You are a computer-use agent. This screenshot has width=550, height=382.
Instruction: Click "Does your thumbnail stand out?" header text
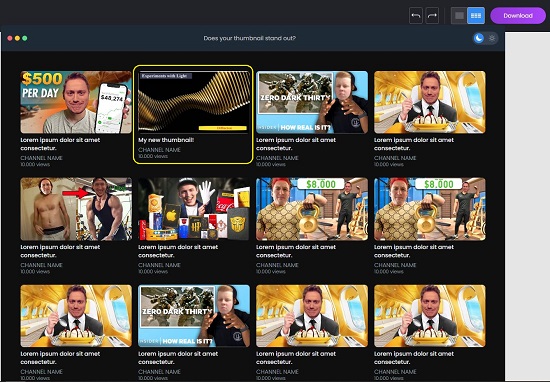click(249, 38)
